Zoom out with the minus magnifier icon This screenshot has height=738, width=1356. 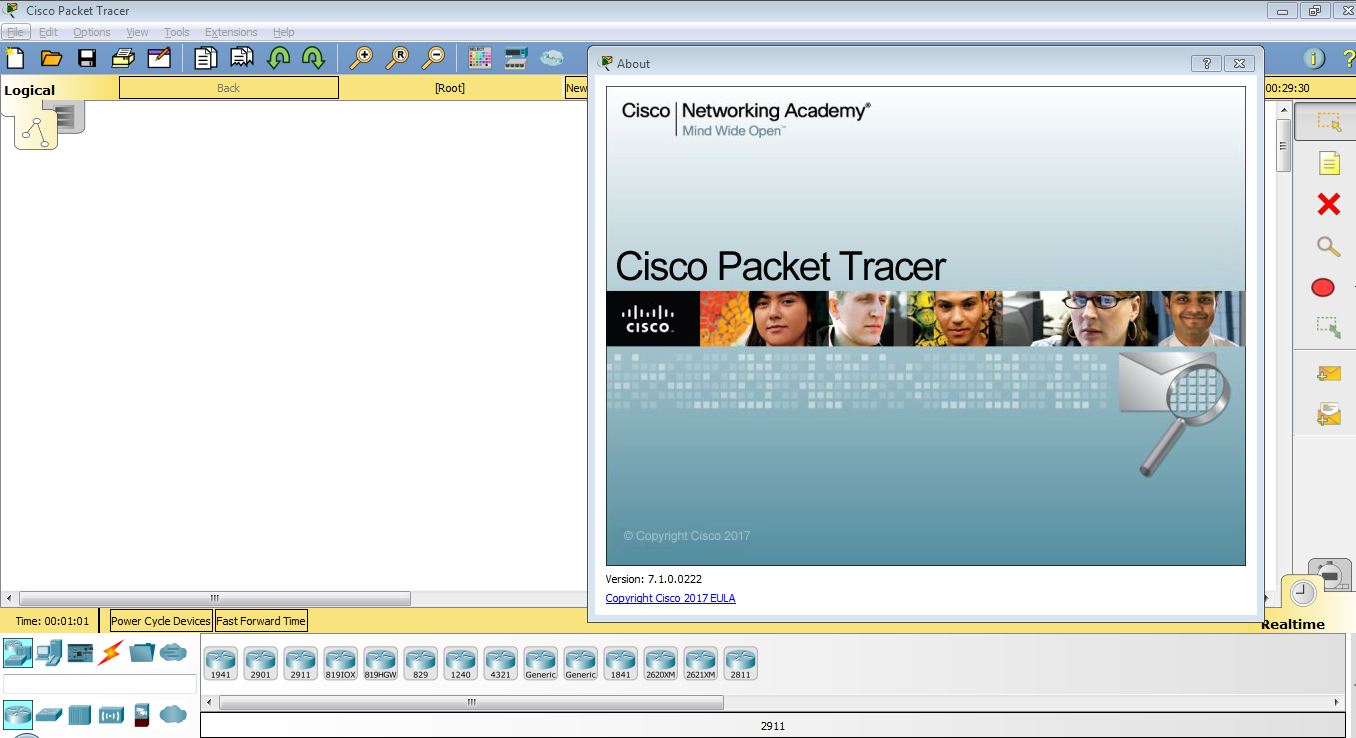point(433,57)
